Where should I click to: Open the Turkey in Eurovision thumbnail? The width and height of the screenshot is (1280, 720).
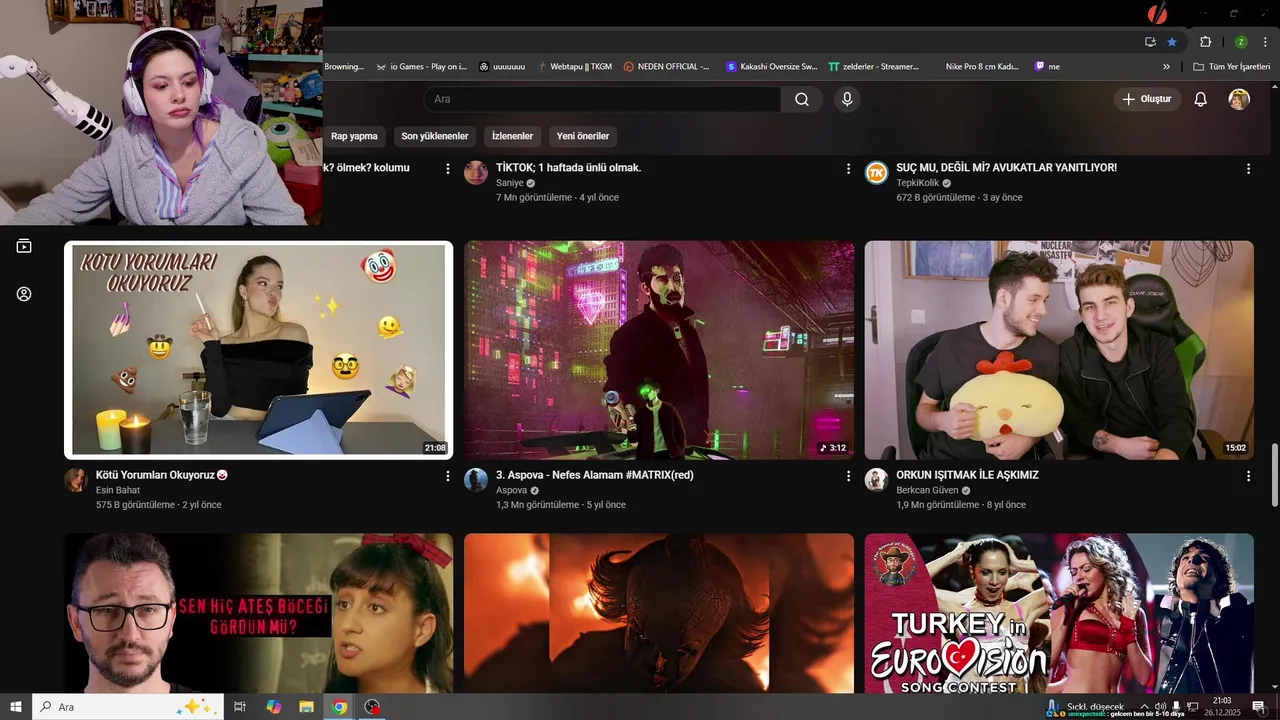coord(1059,613)
